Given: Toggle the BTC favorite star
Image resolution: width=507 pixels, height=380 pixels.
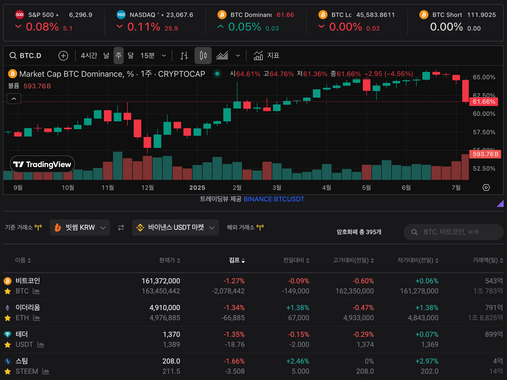Looking at the screenshot, I should [x=7, y=291].
